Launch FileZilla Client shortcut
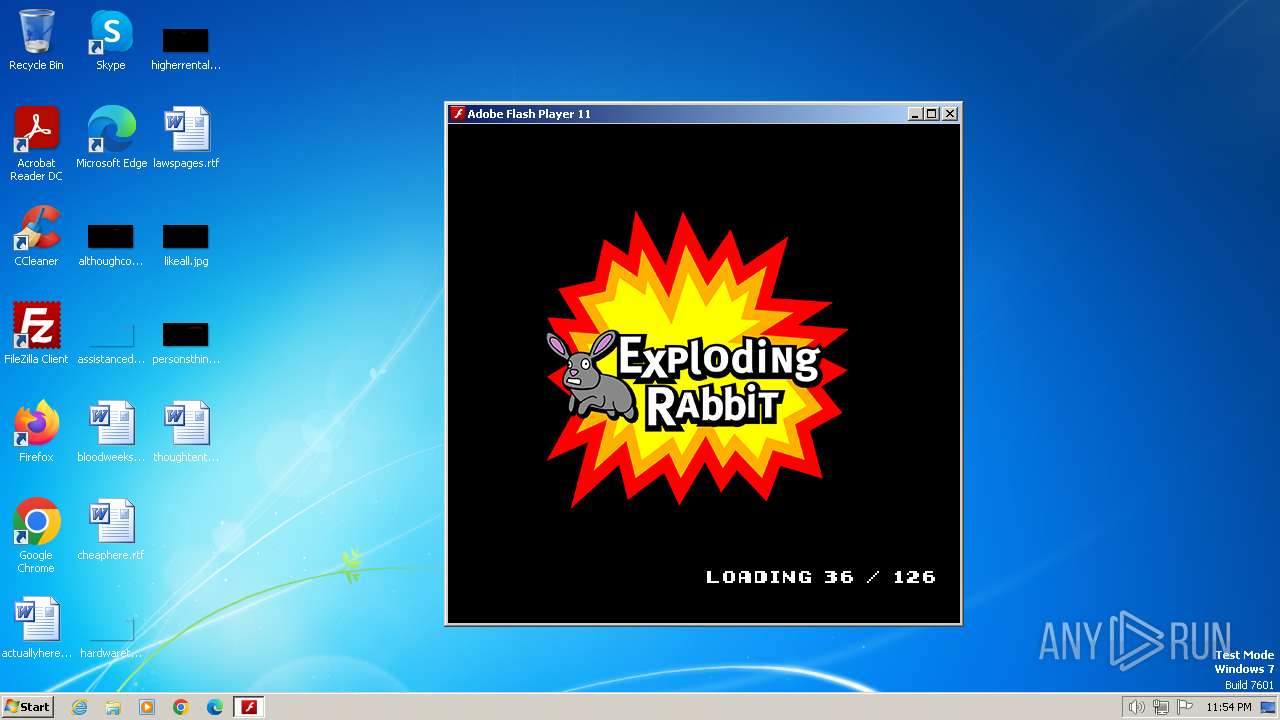Screen dimensions: 1280x720 tap(36, 333)
